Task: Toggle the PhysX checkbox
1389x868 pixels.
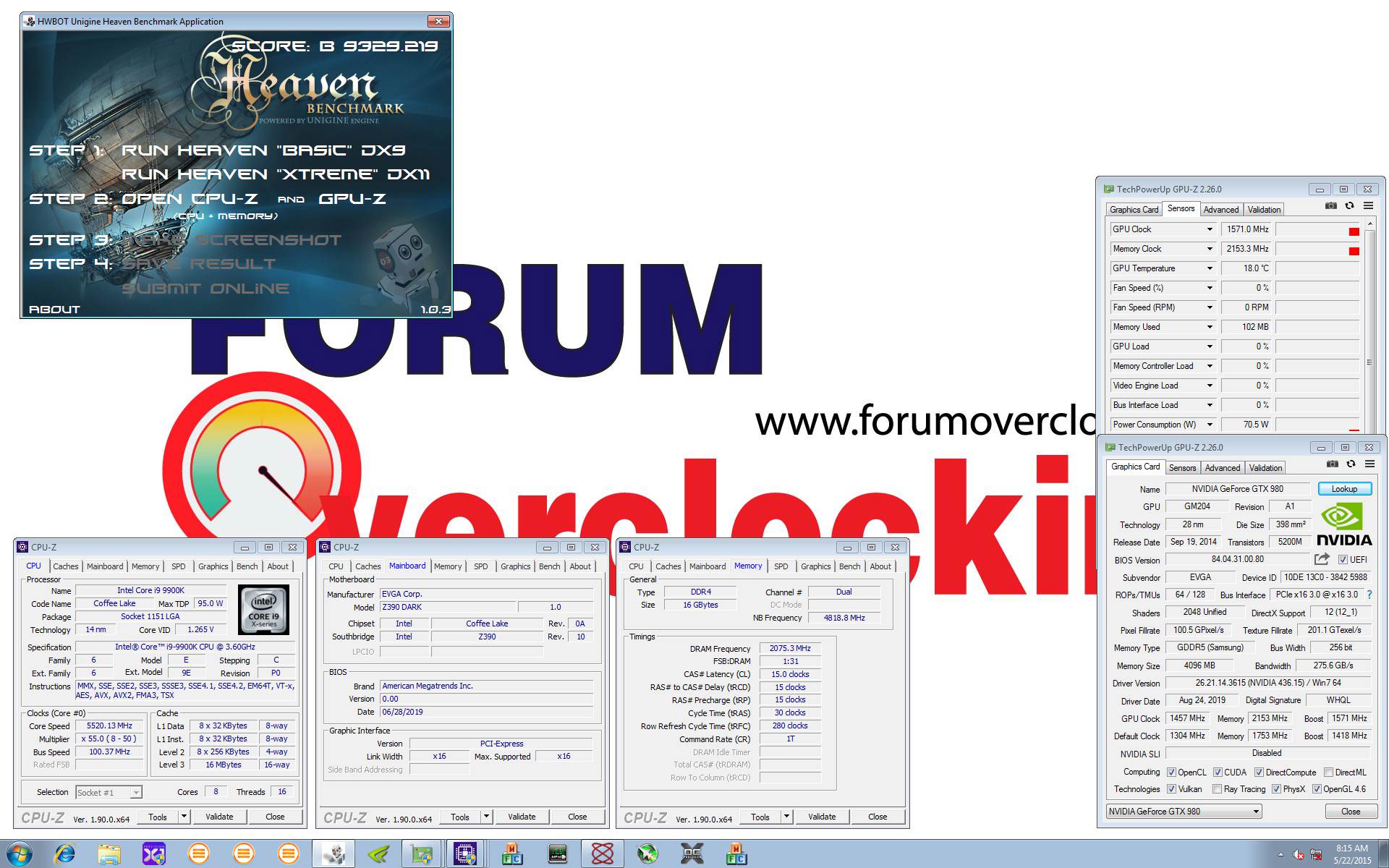Action: 1276,789
